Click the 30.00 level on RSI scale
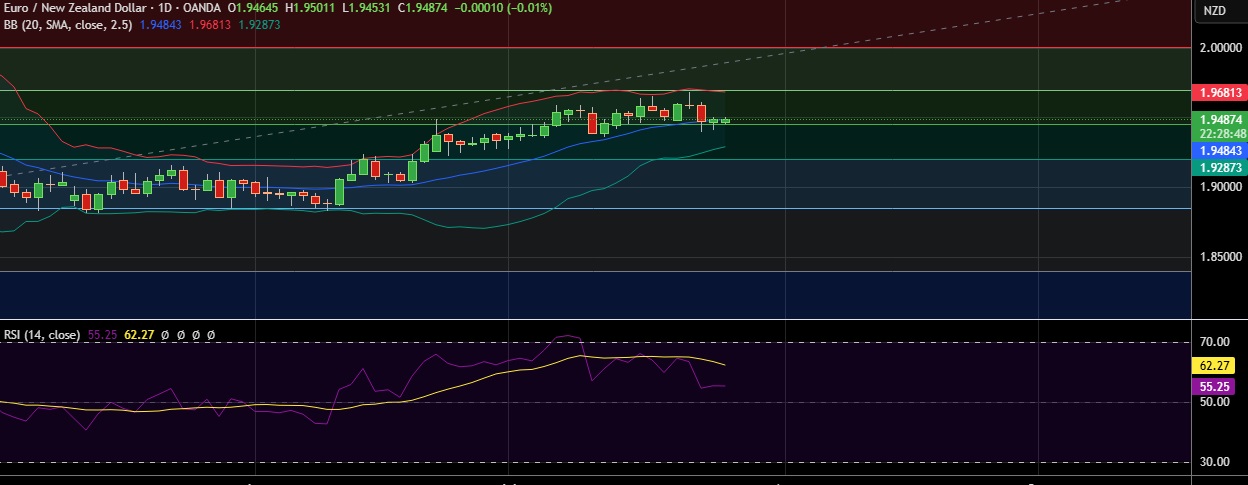This screenshot has height=485, width=1248. coord(1217,462)
